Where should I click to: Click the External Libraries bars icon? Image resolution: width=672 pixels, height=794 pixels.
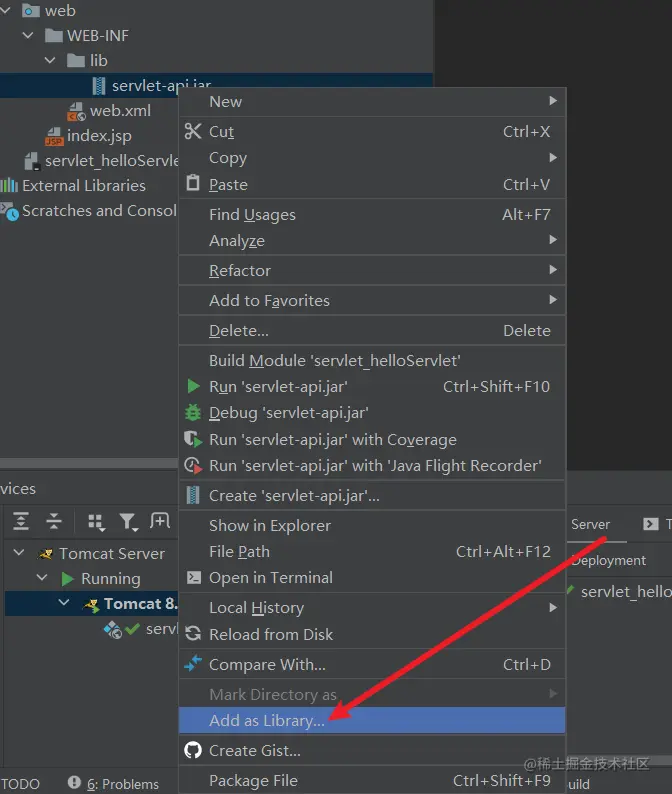coord(9,185)
